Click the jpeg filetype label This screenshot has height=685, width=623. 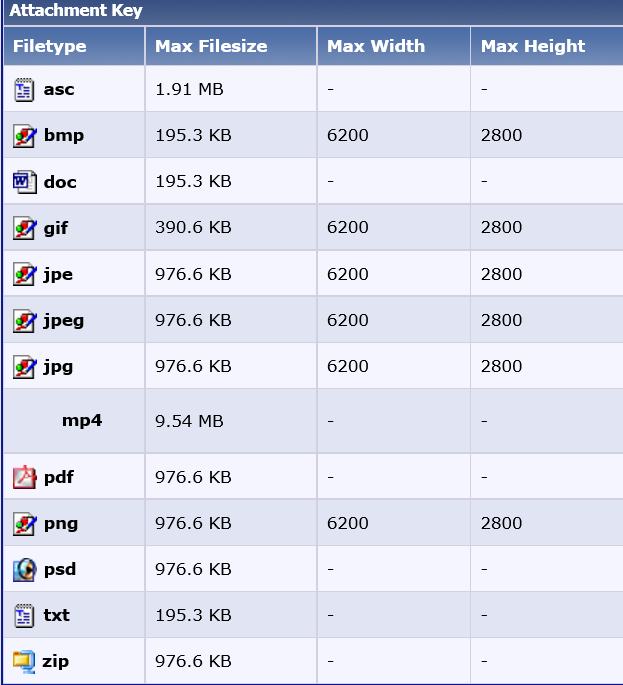point(64,321)
